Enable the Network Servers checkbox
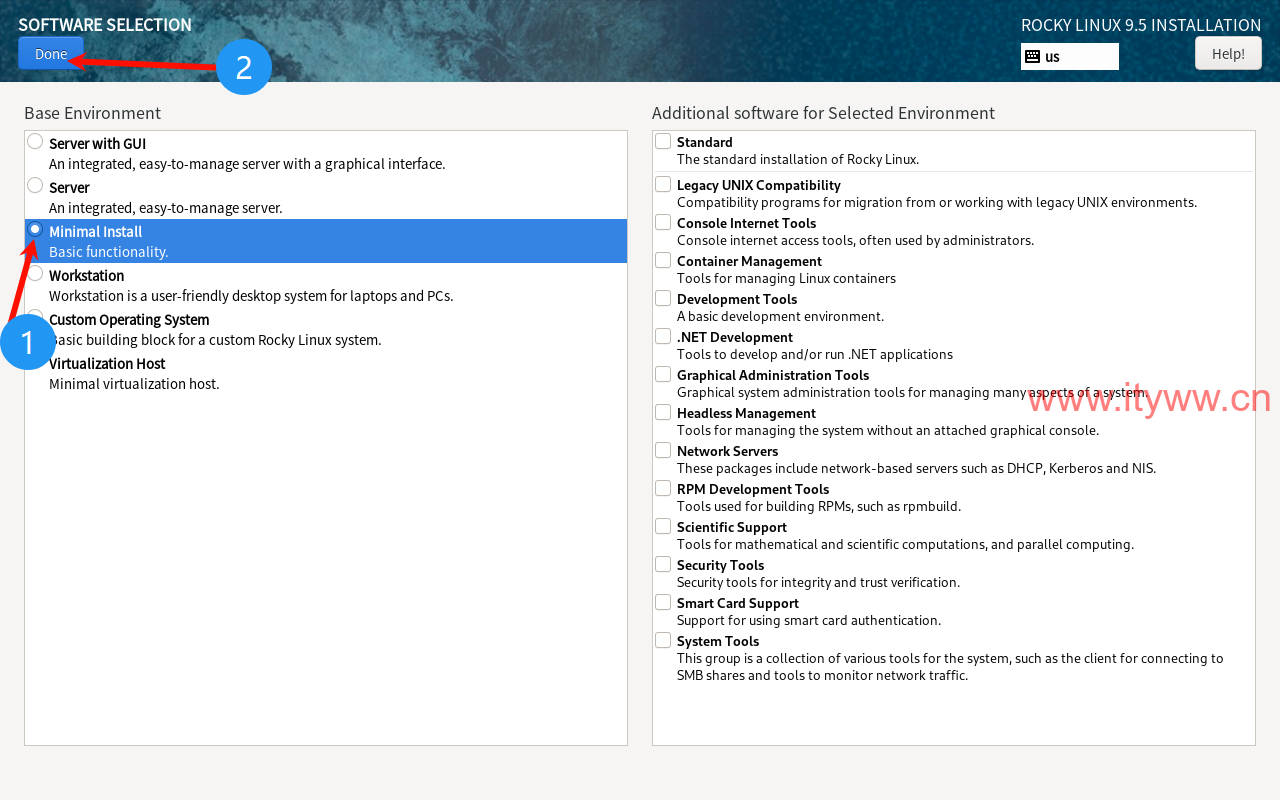The height and width of the screenshot is (800, 1280). tap(663, 450)
